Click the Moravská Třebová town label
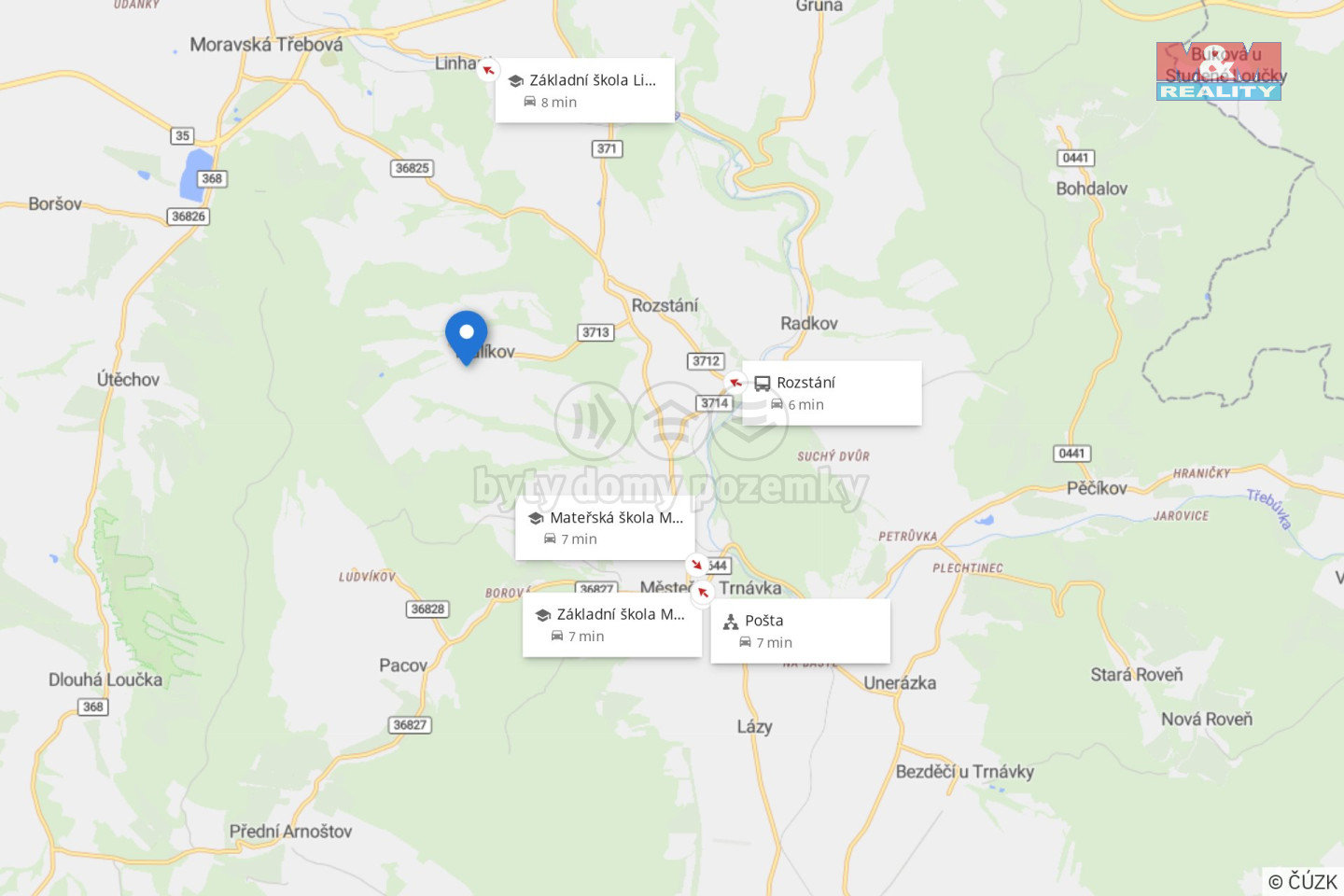This screenshot has width=1344, height=896. pos(266,44)
